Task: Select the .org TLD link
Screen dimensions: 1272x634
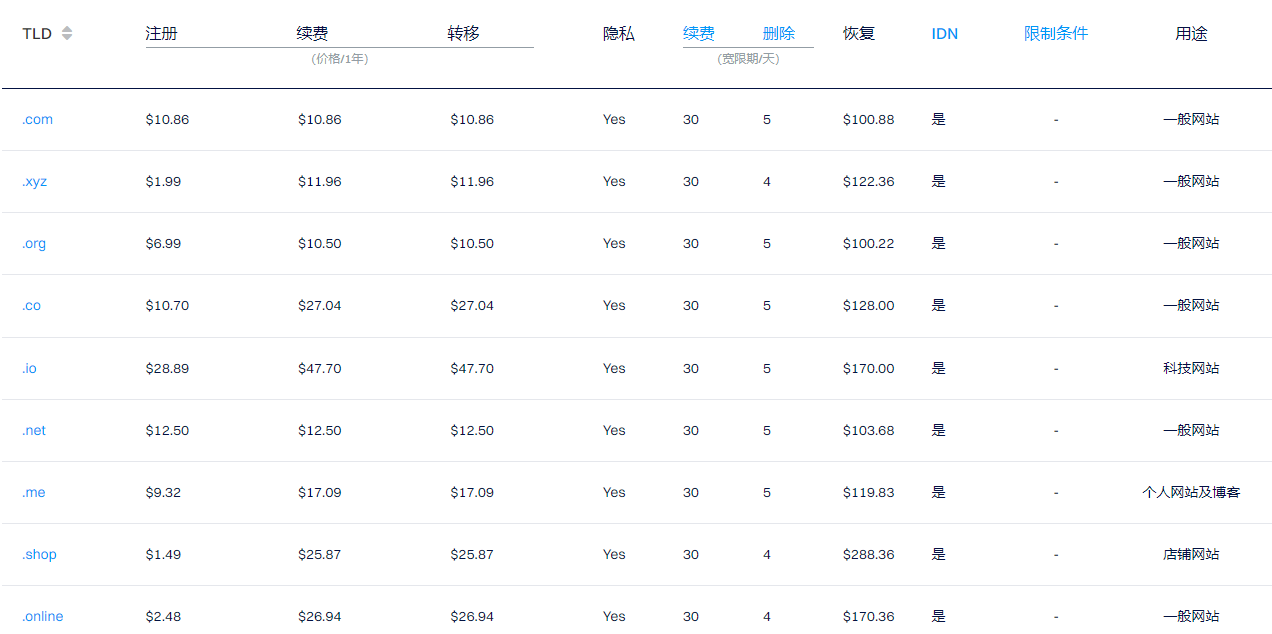Action: tap(34, 243)
